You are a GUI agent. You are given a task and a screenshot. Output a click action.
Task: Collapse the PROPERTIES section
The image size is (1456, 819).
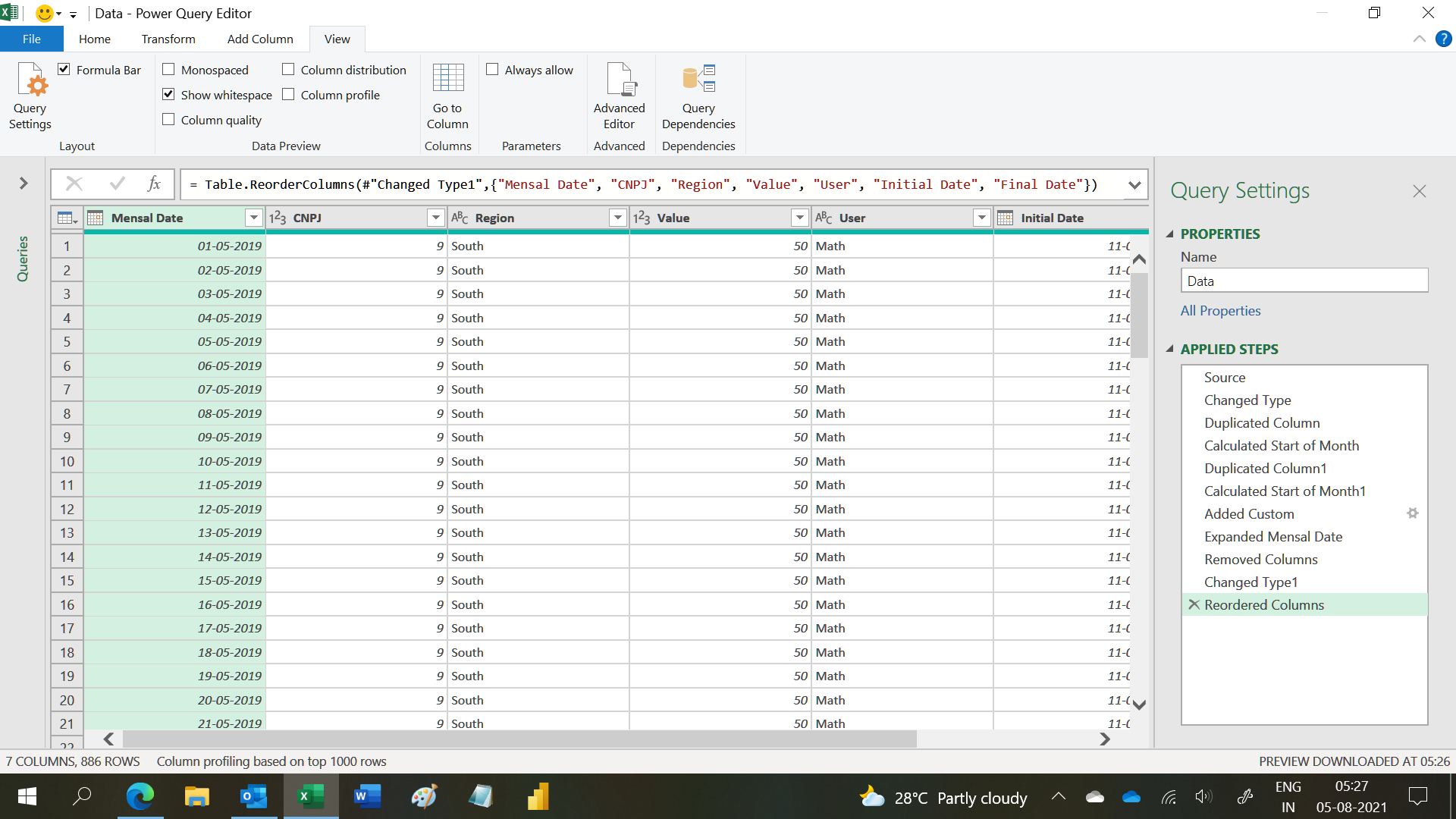coord(1170,234)
